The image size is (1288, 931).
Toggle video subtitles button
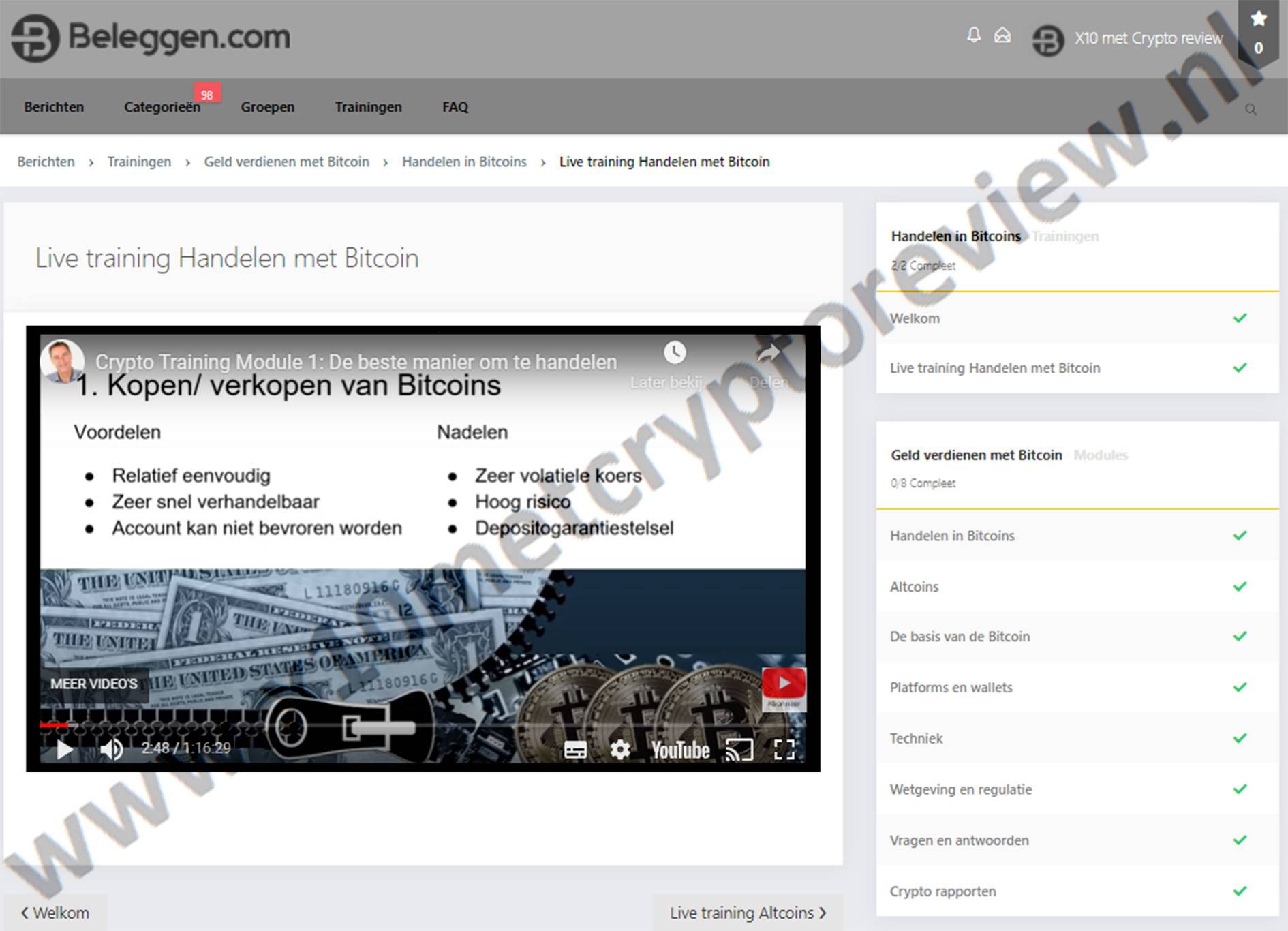(x=574, y=750)
